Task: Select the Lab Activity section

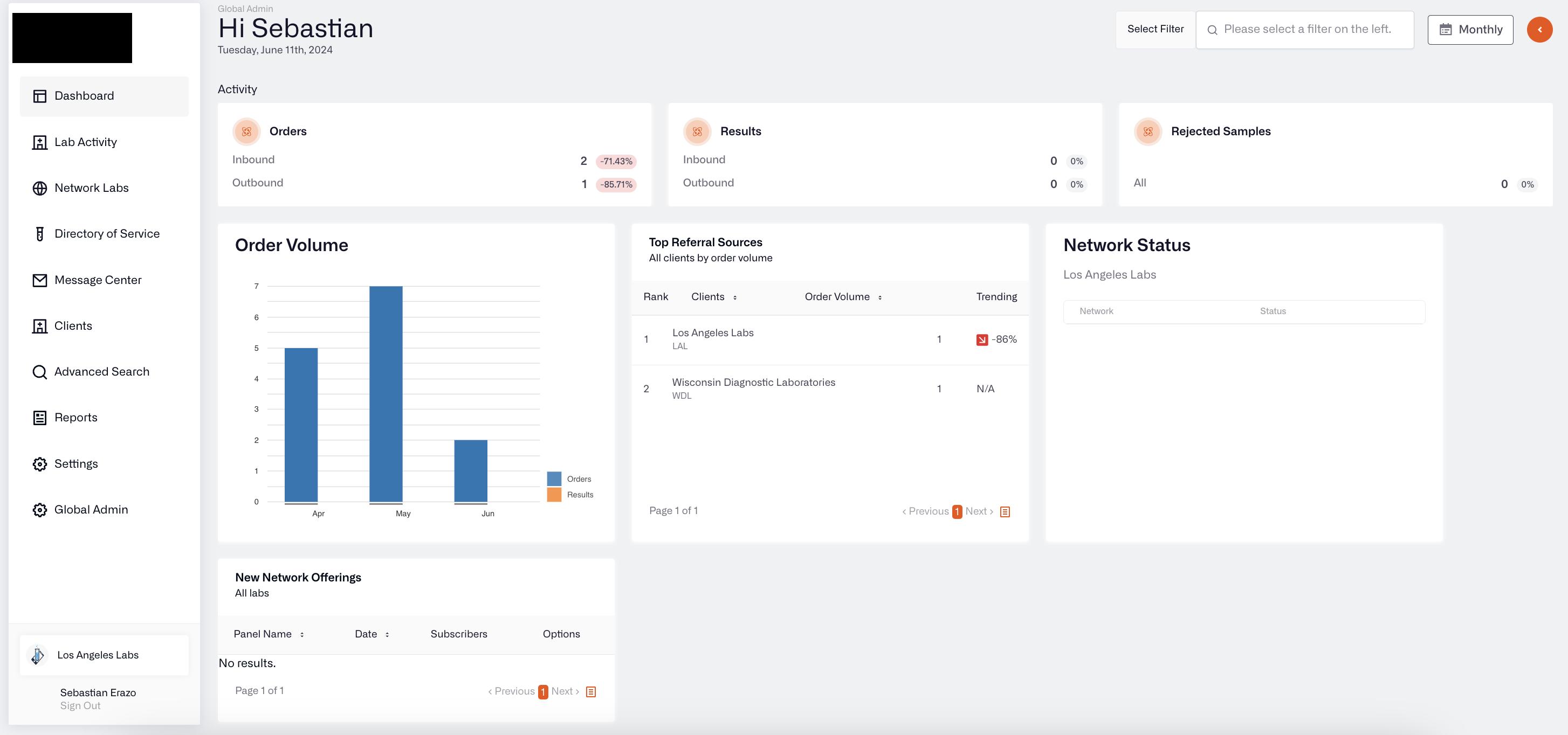Action: point(85,142)
